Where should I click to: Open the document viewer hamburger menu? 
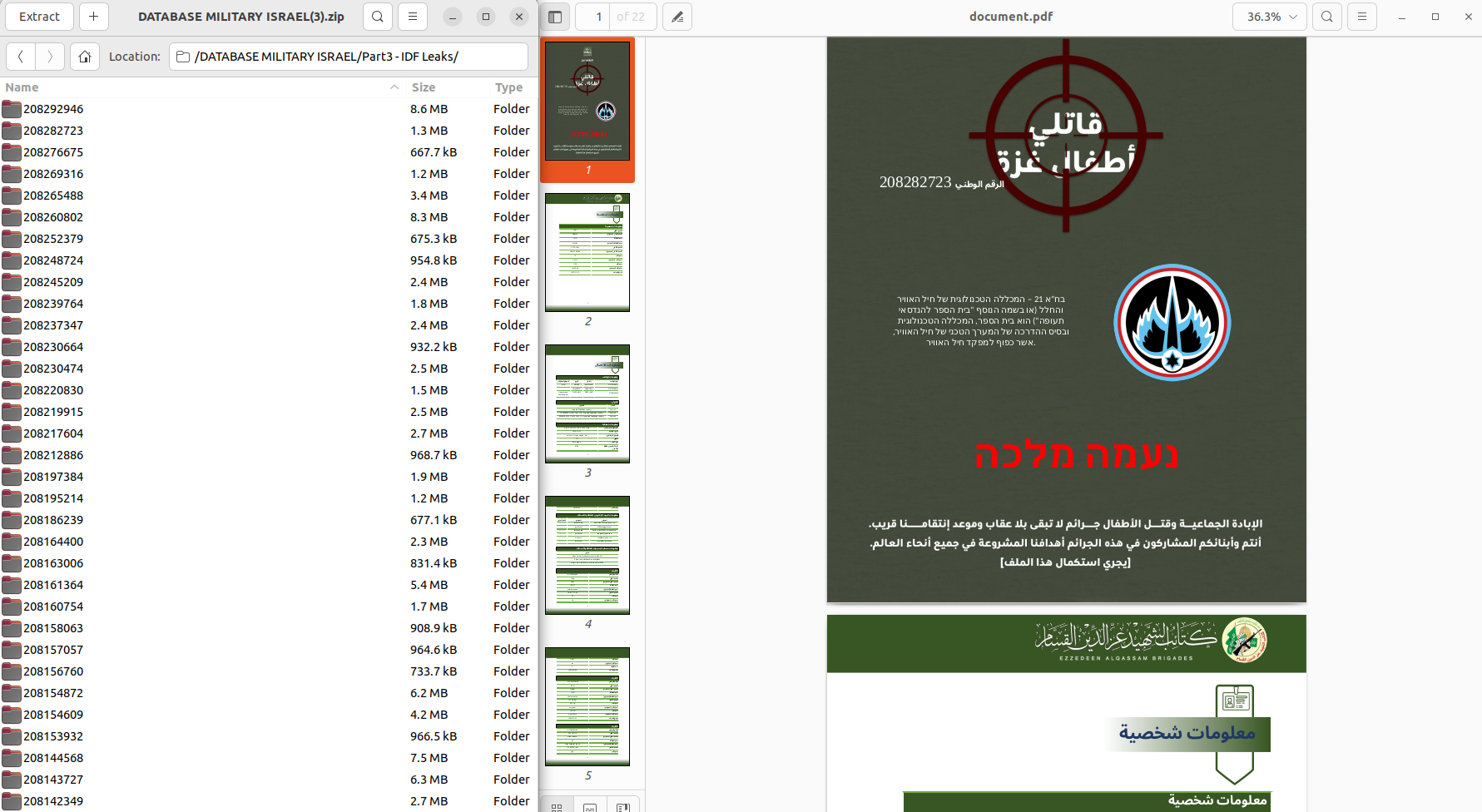(1362, 17)
